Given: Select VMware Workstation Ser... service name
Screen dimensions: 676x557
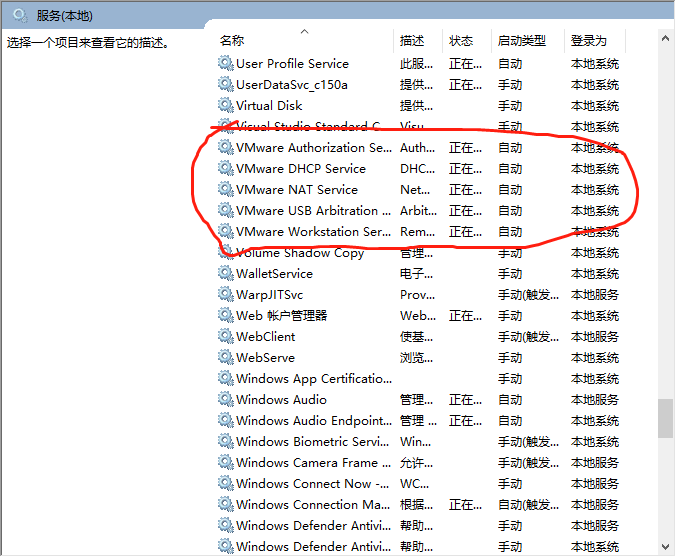Looking at the screenshot, I should (314, 232).
